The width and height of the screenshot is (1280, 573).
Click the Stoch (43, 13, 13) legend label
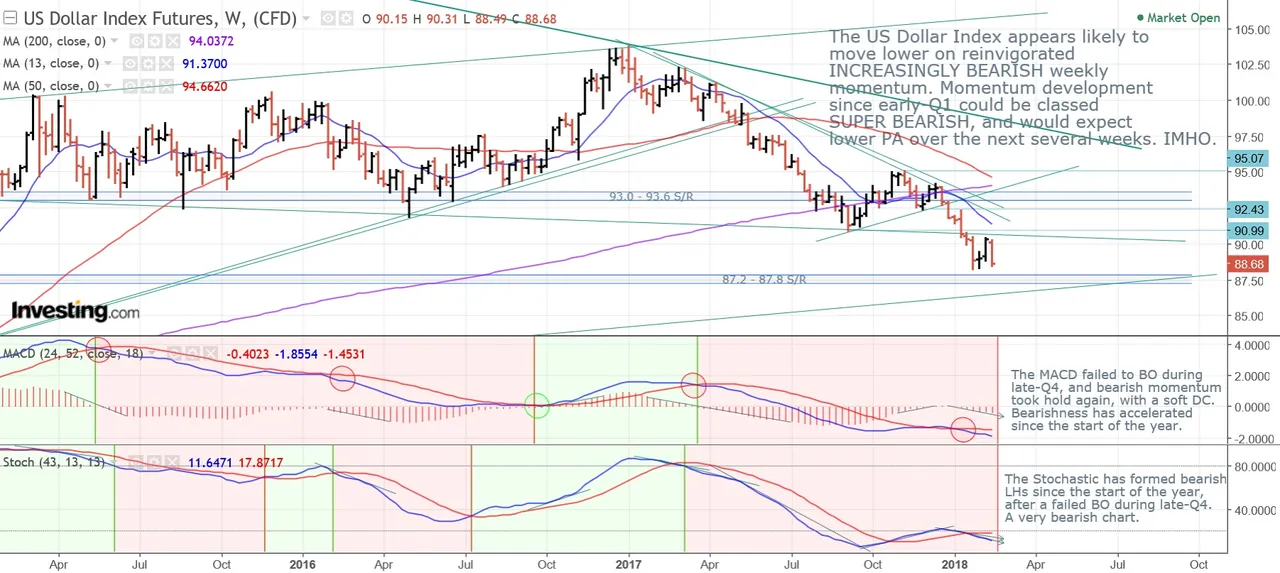pos(53,463)
